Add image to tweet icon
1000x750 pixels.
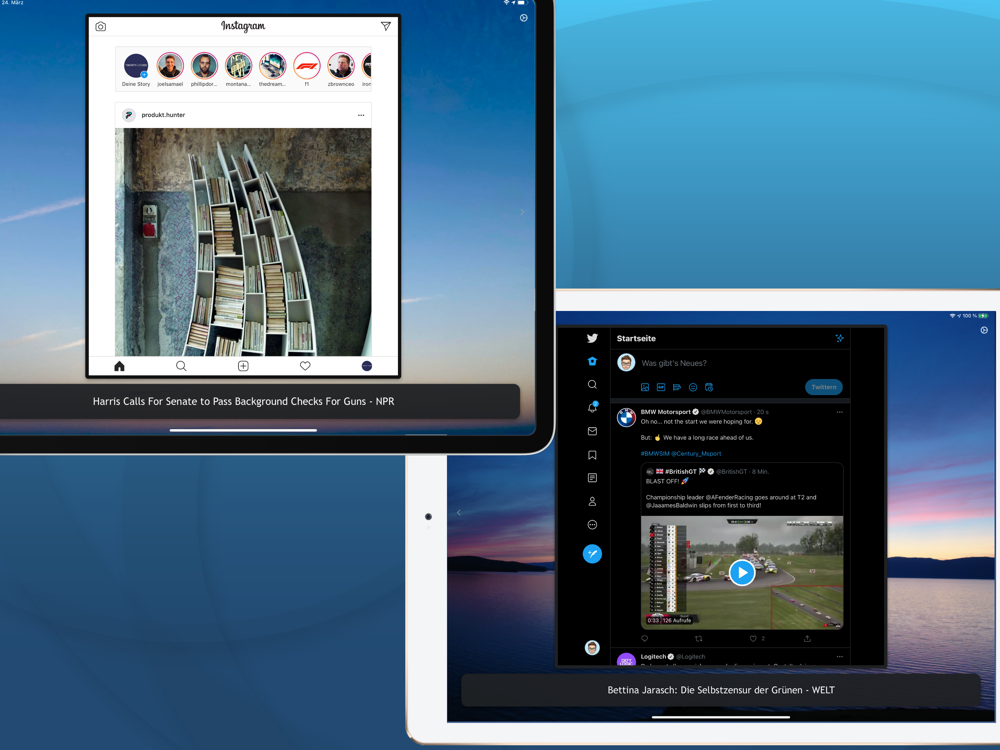click(x=645, y=387)
